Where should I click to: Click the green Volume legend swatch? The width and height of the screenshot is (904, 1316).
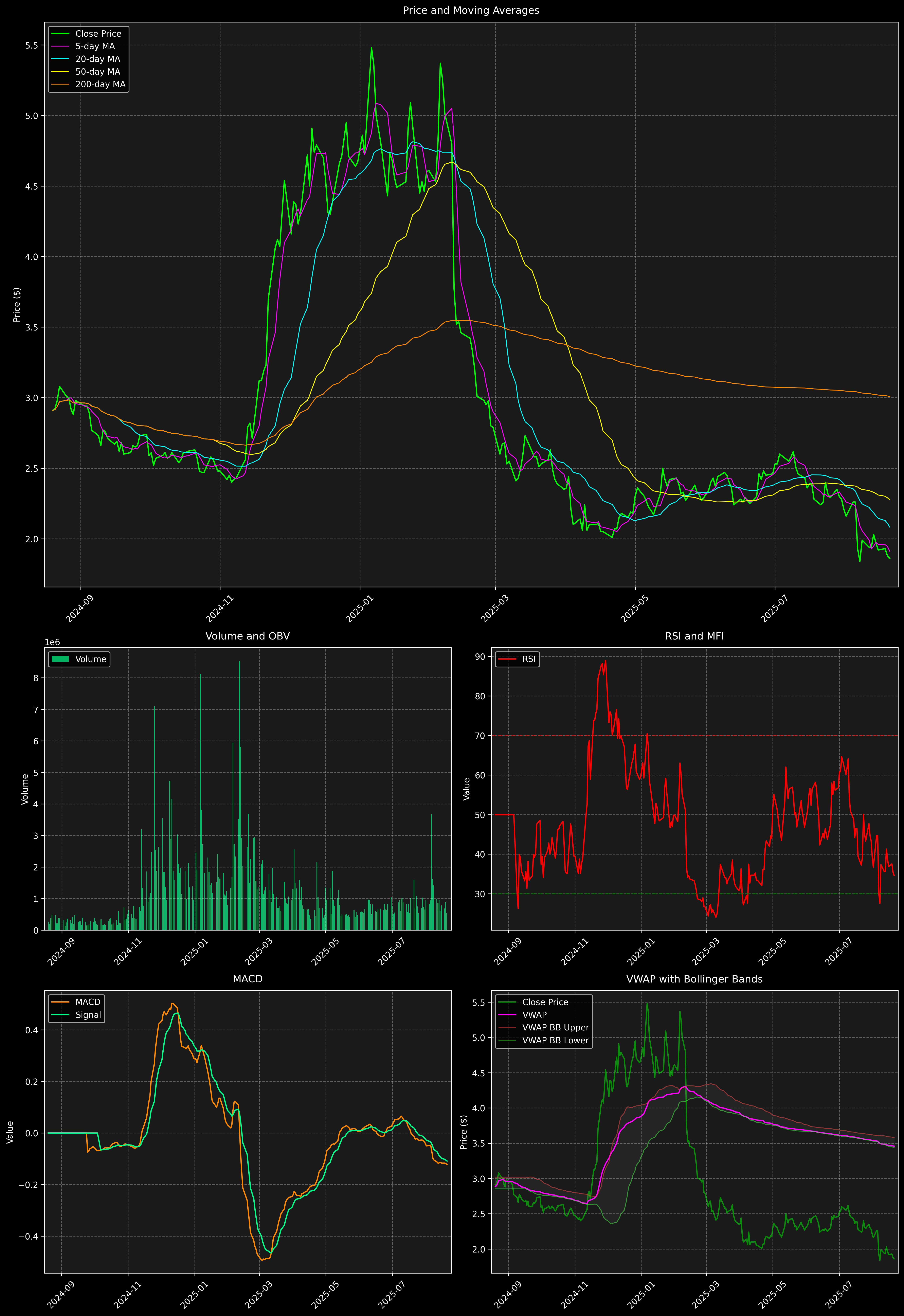tap(60, 659)
